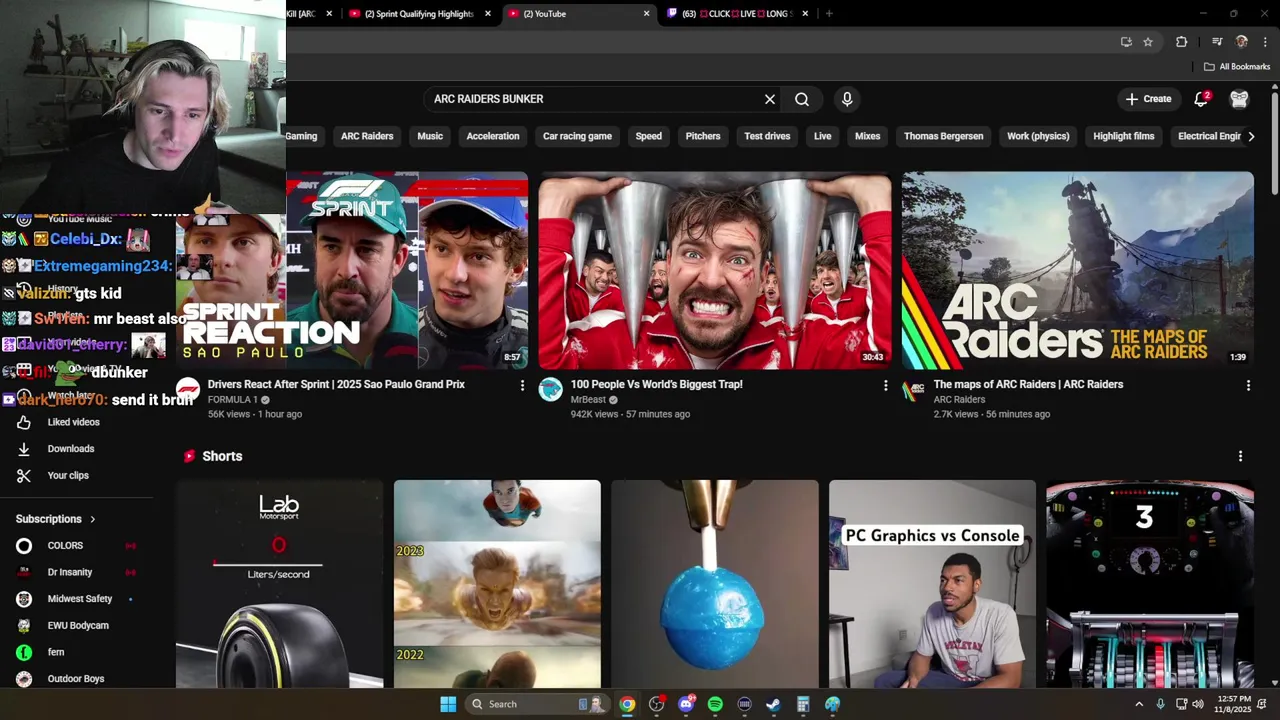
Task: Bookmark this page with the star icon
Action: [x=1148, y=42]
